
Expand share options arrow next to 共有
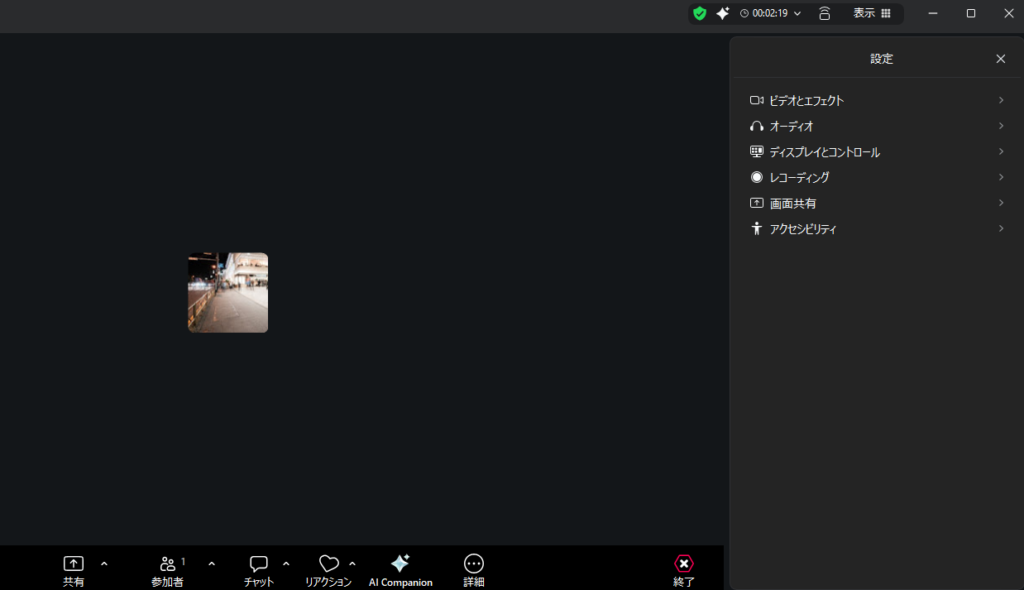coord(104,564)
